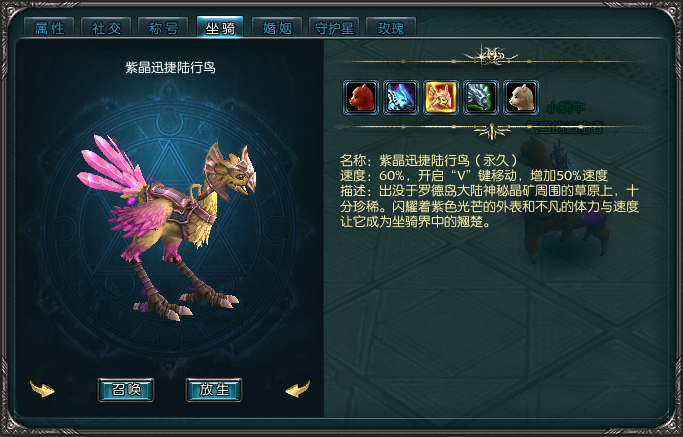Image resolution: width=683 pixels, height=437 pixels.
Task: Click the pink crystal chocobo model preview
Action: point(168,227)
